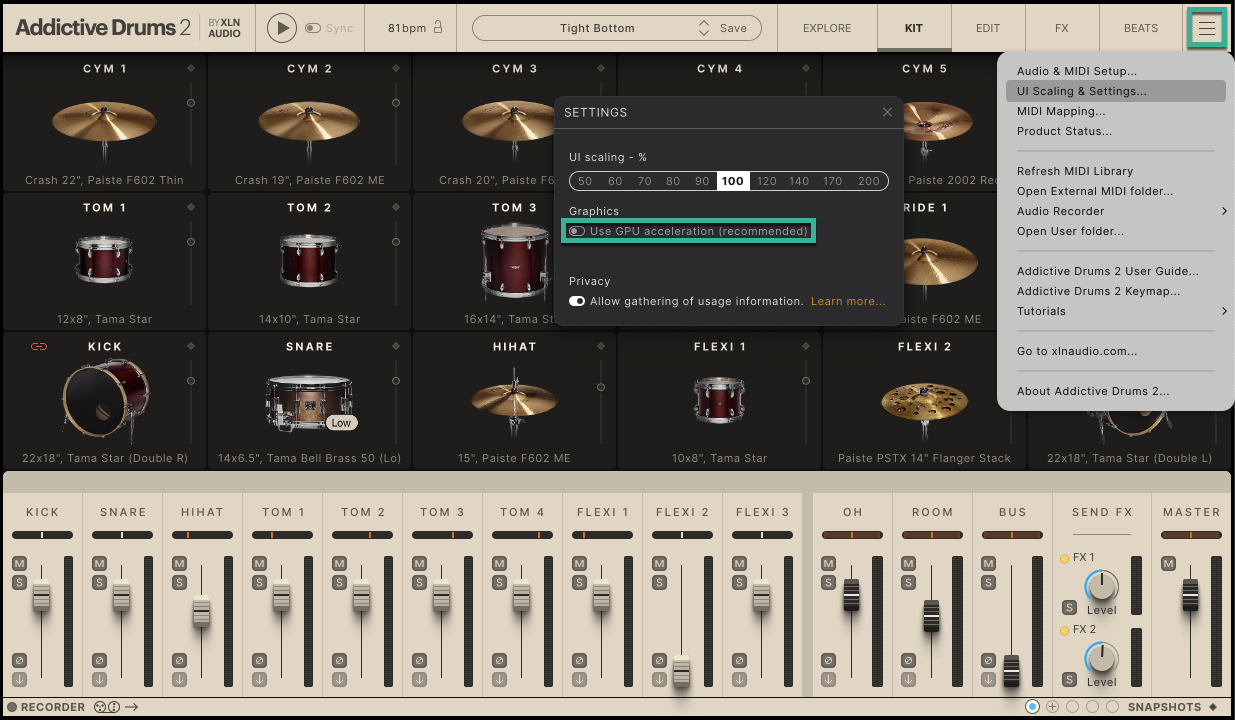This screenshot has height=720, width=1235.
Task: Click the play button in top bar
Action: [x=282, y=28]
